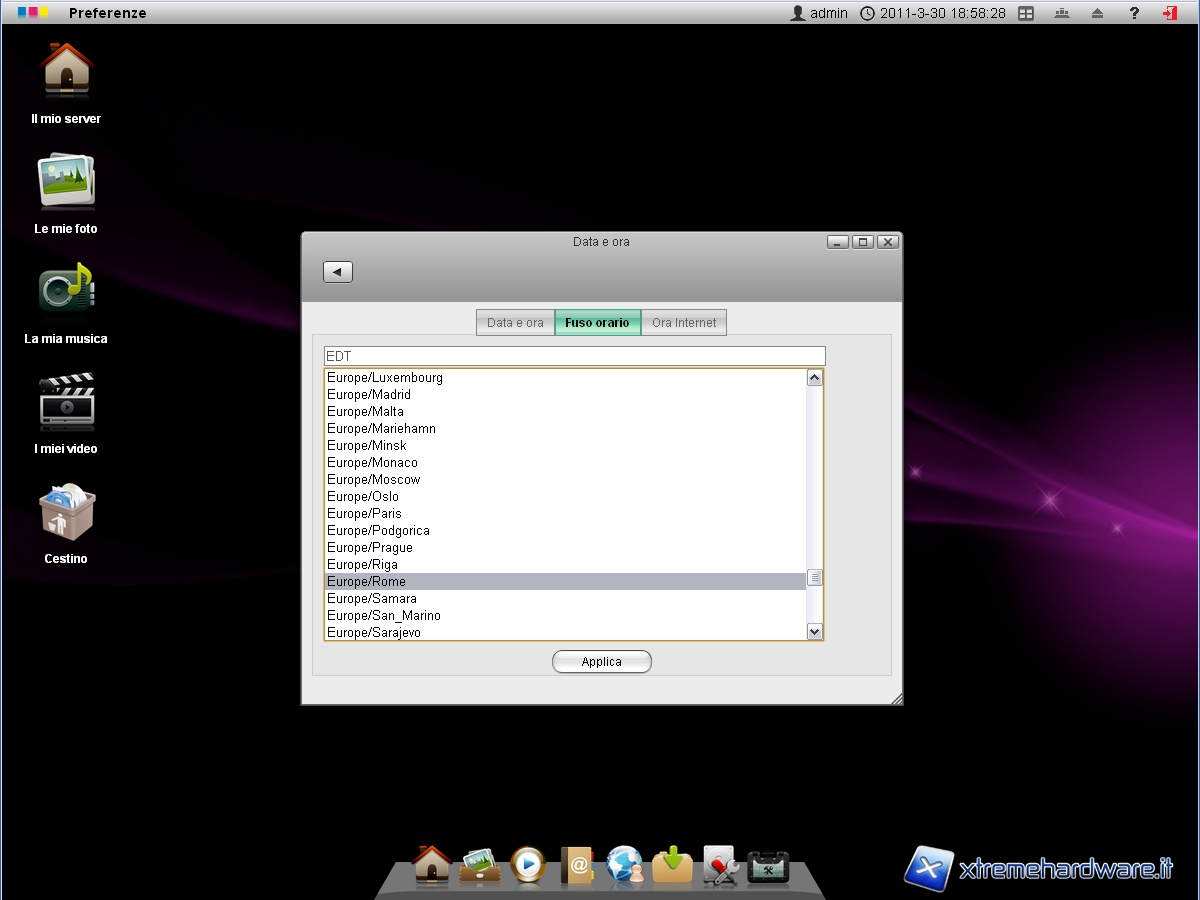
Task: Click the EDT timezone text field
Action: pyautogui.click(x=574, y=356)
